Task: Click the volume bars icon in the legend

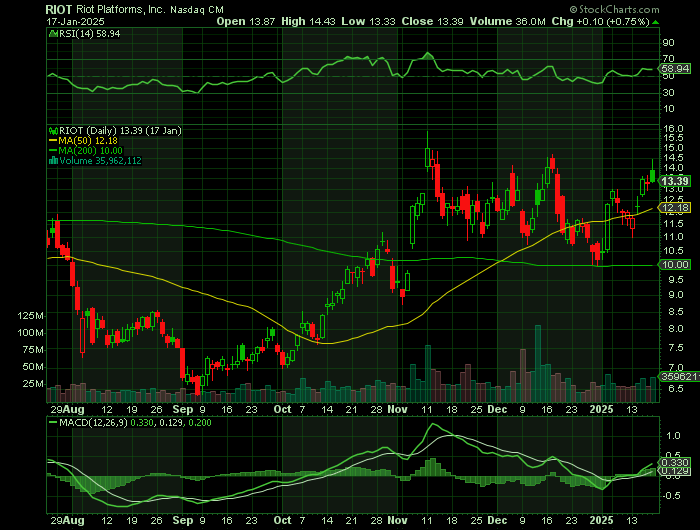Action: 53,161
